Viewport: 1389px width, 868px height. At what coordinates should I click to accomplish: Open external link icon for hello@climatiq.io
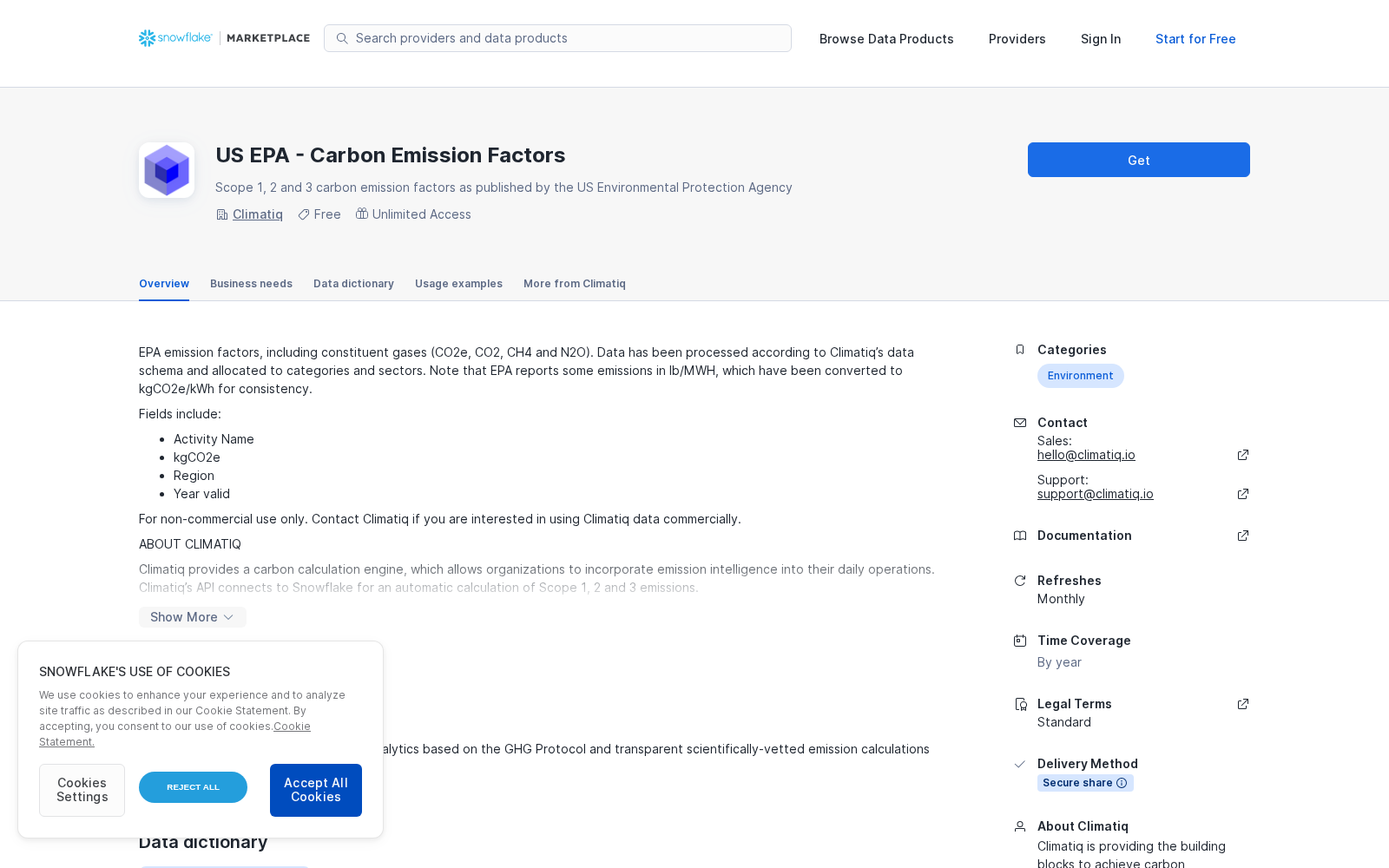click(1243, 455)
